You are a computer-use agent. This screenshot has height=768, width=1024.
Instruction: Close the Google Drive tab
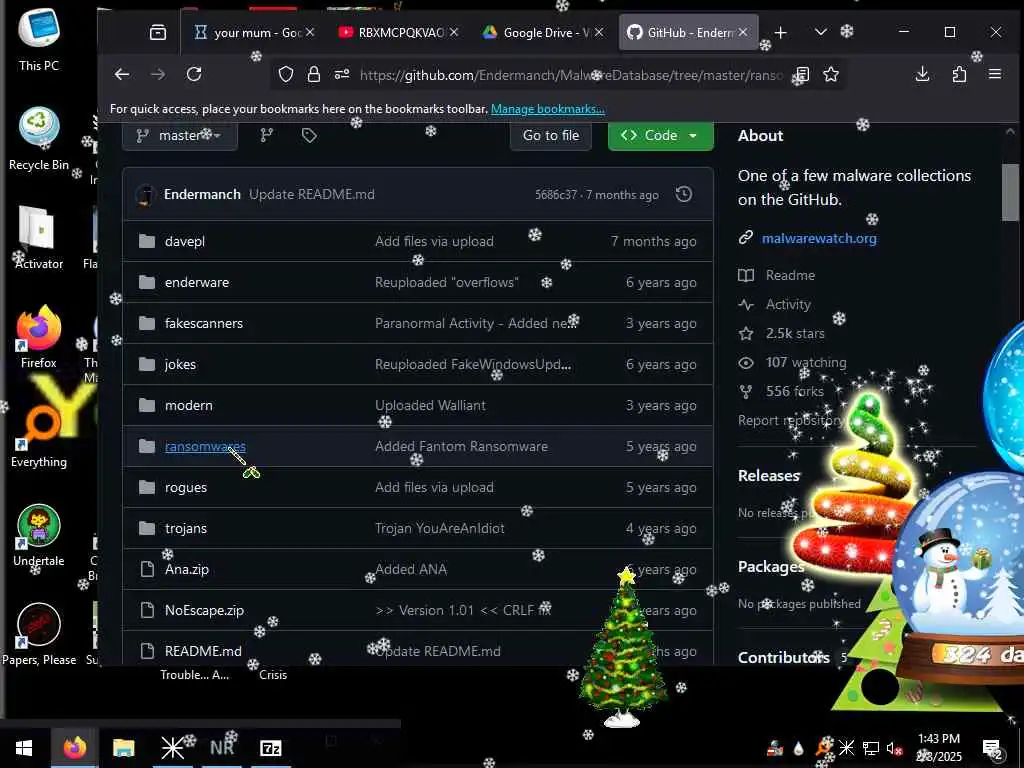tap(599, 32)
